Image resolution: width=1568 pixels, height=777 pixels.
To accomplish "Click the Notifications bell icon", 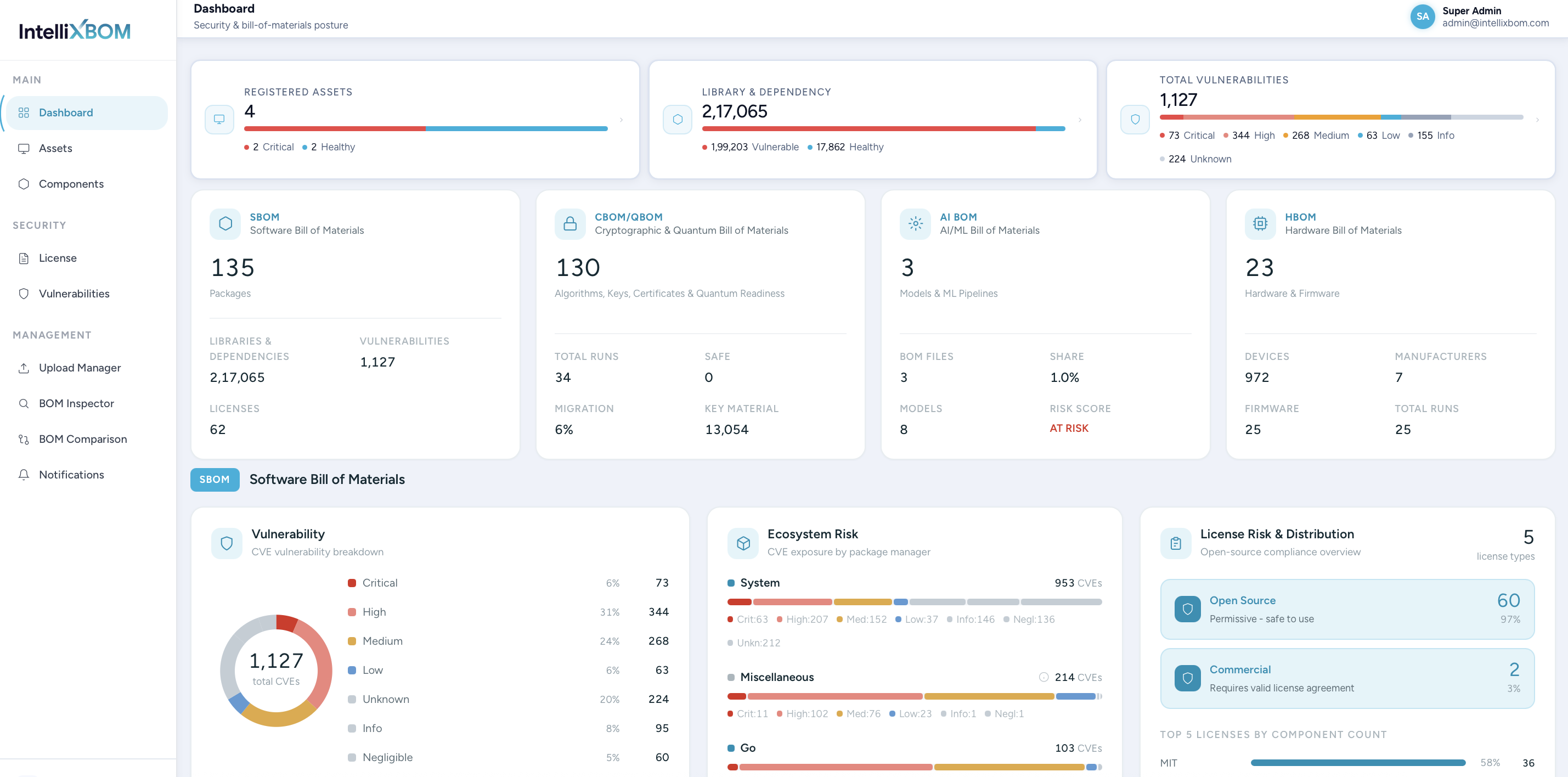I will 24,475.
